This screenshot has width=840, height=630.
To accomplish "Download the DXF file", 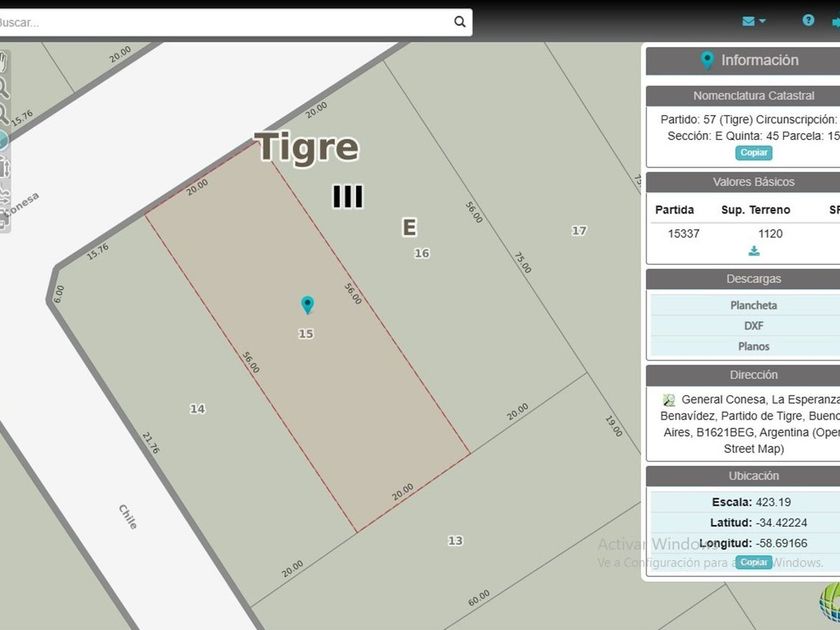I will 753,326.
